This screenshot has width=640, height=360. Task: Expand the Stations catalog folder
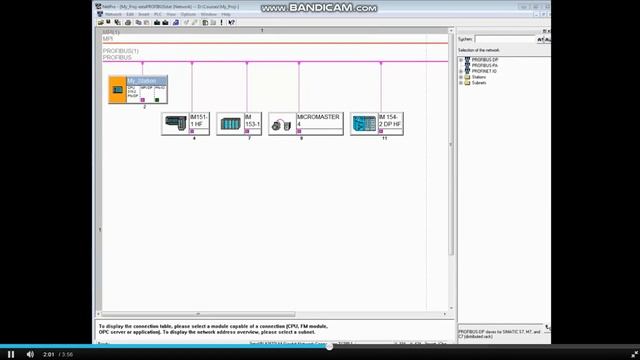click(x=461, y=77)
